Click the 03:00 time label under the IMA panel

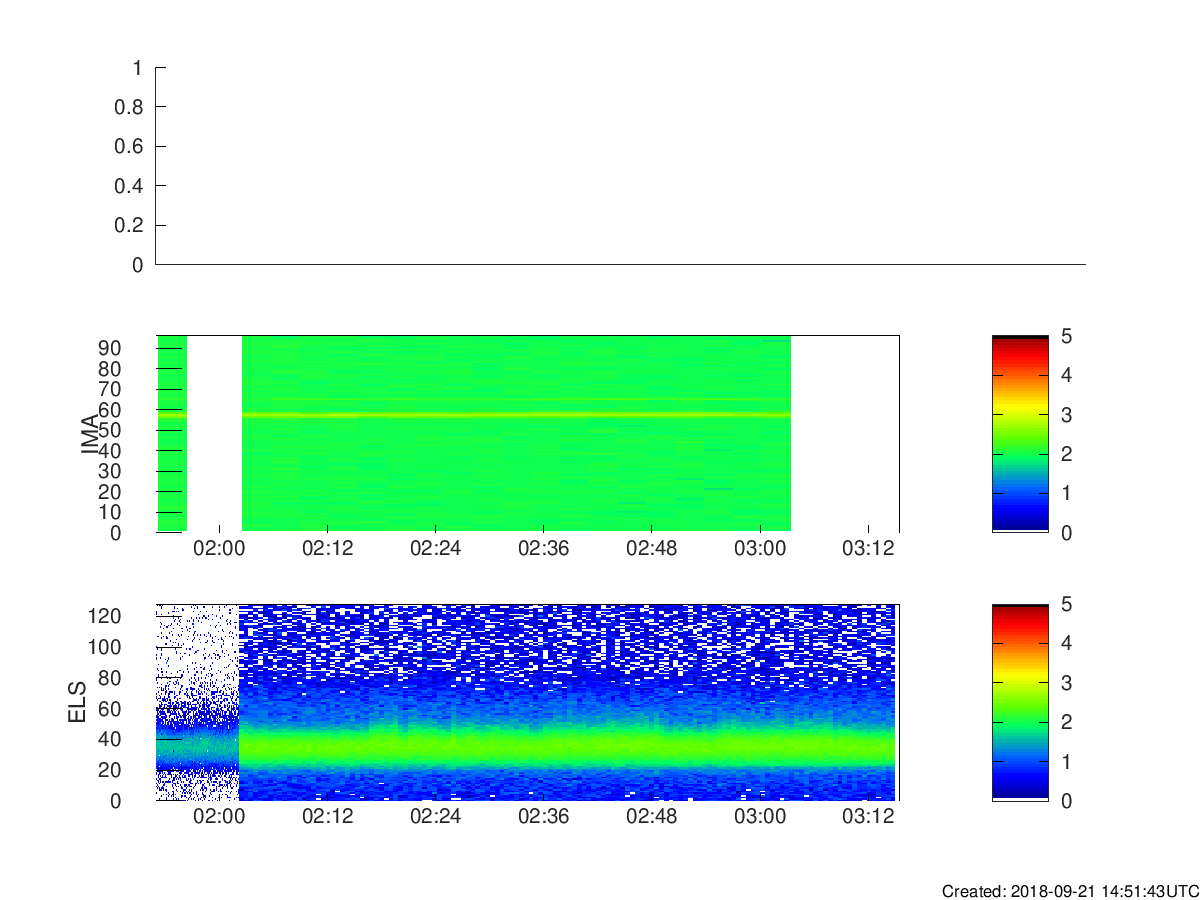point(760,548)
